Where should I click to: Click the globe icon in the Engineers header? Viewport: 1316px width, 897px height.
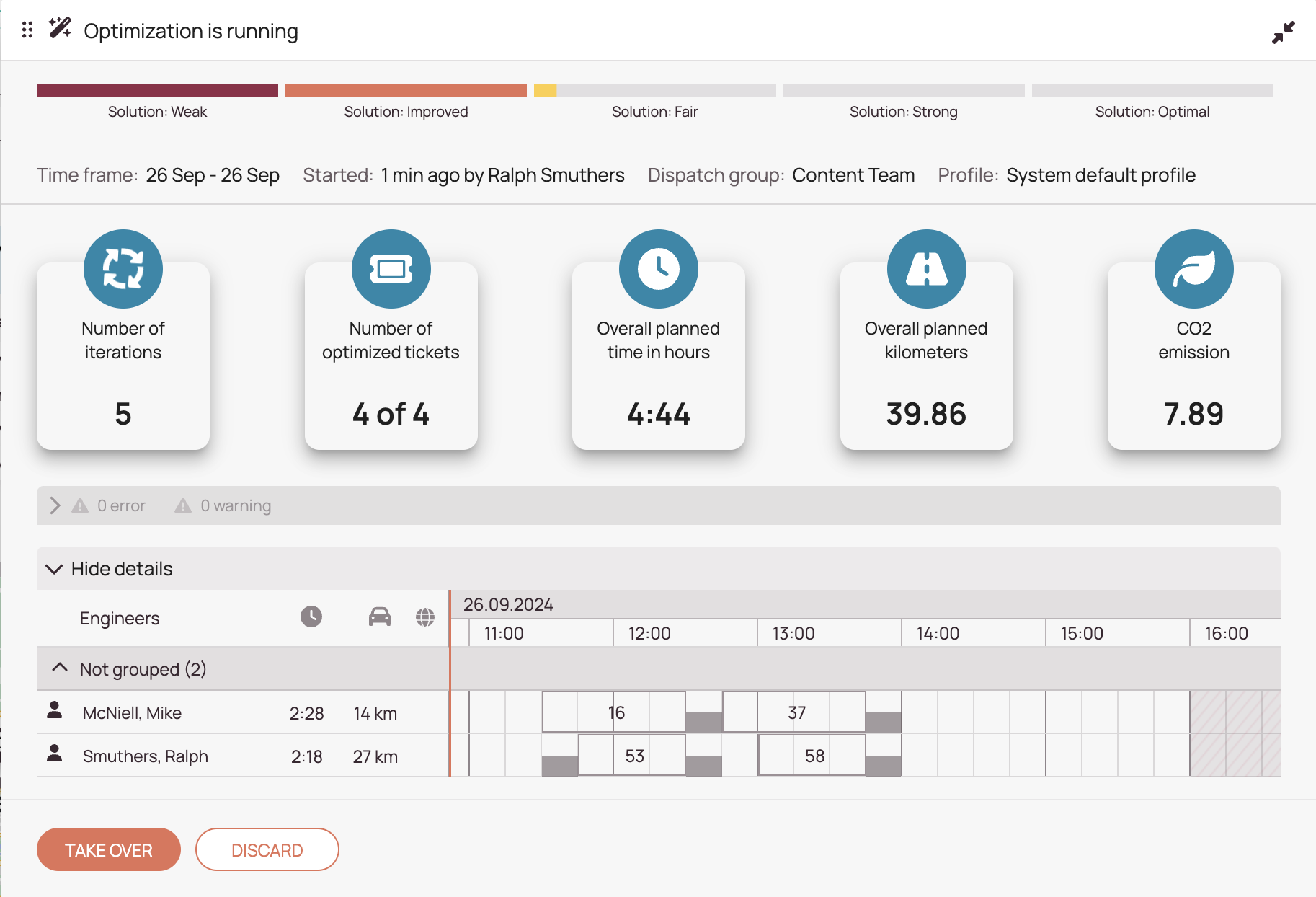425,617
